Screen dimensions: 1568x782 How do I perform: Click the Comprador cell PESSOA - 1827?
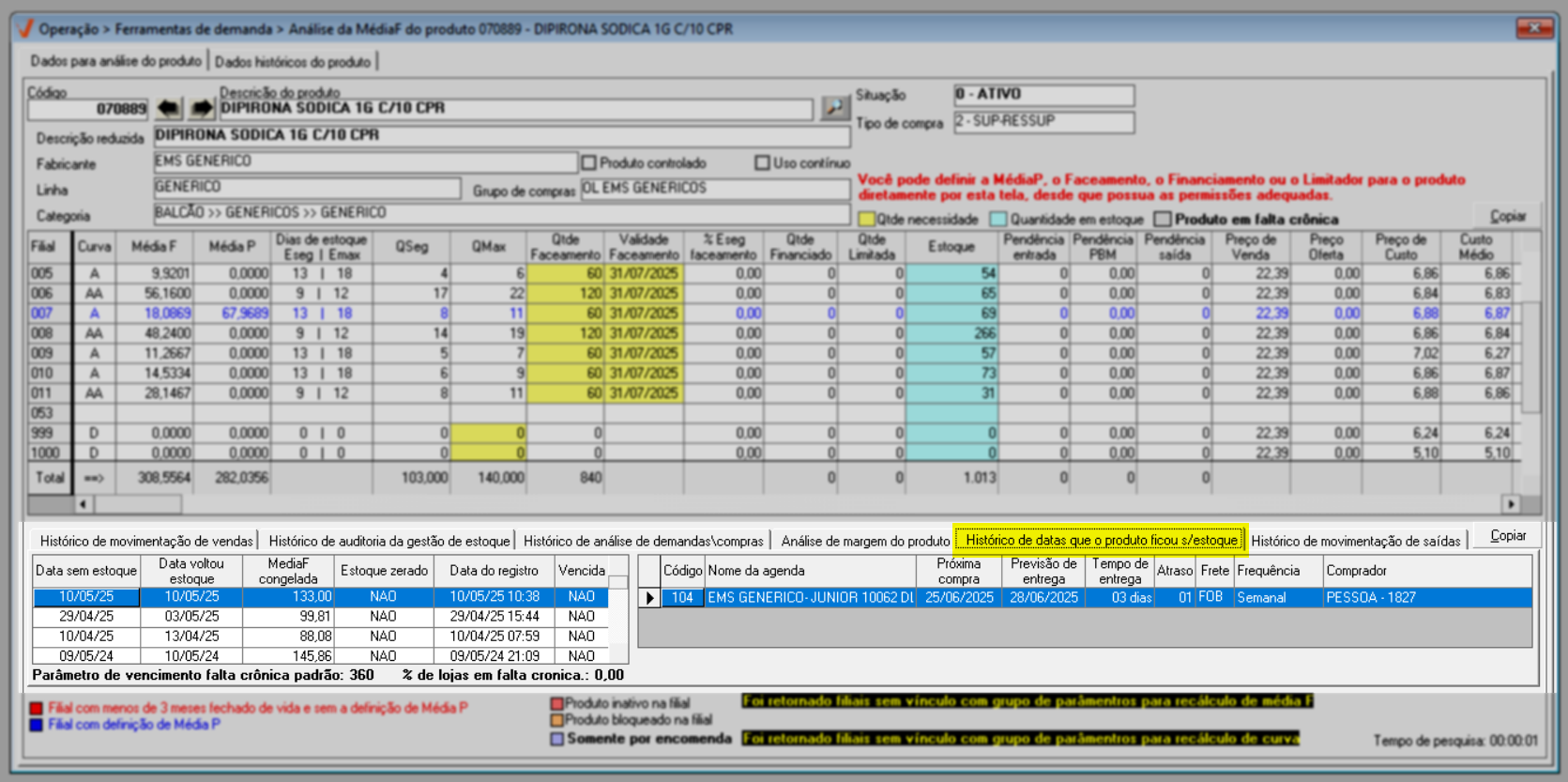point(1427,598)
